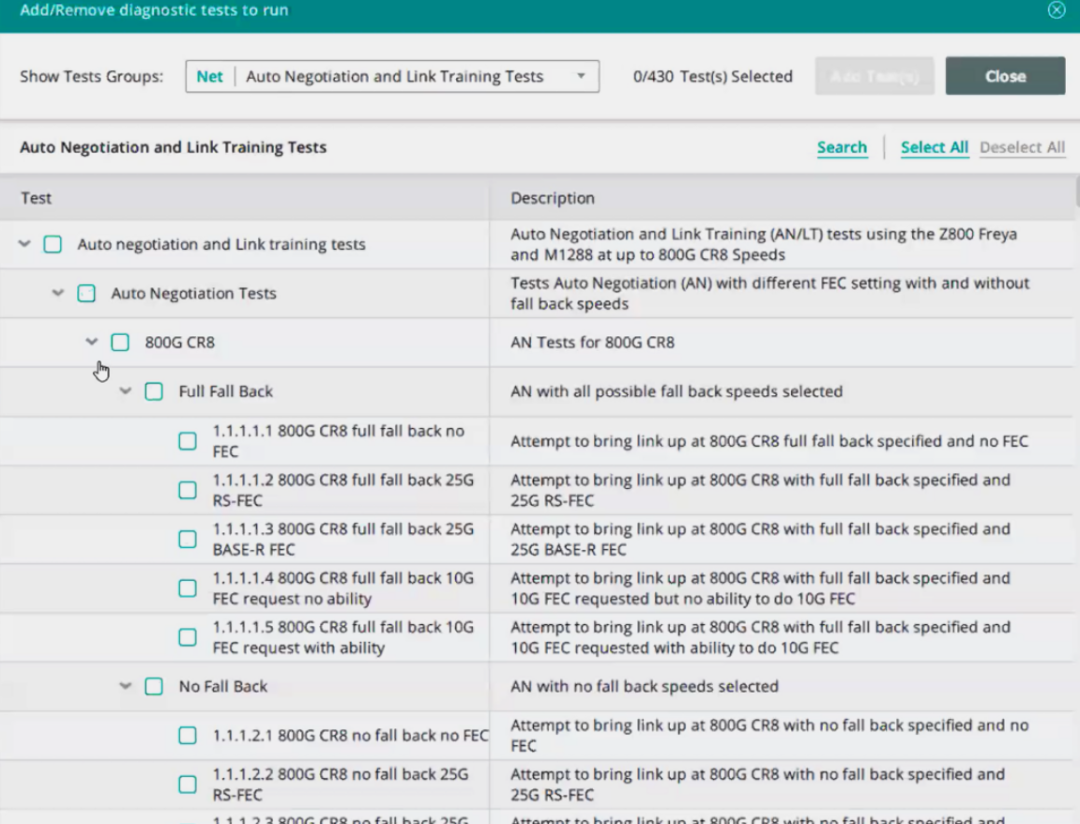
Task: Enable test 1.1.1.1.1 no FEC checkbox
Action: click(188, 441)
